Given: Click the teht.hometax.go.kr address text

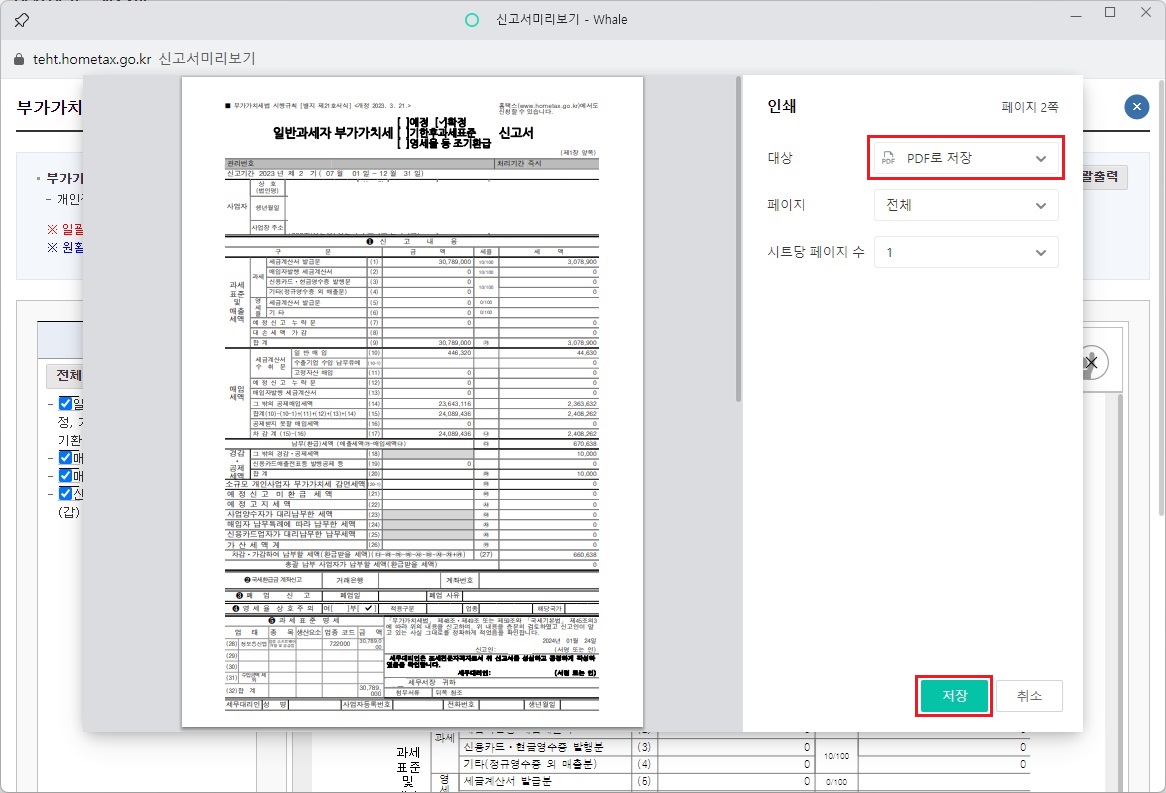Looking at the screenshot, I should 92,59.
